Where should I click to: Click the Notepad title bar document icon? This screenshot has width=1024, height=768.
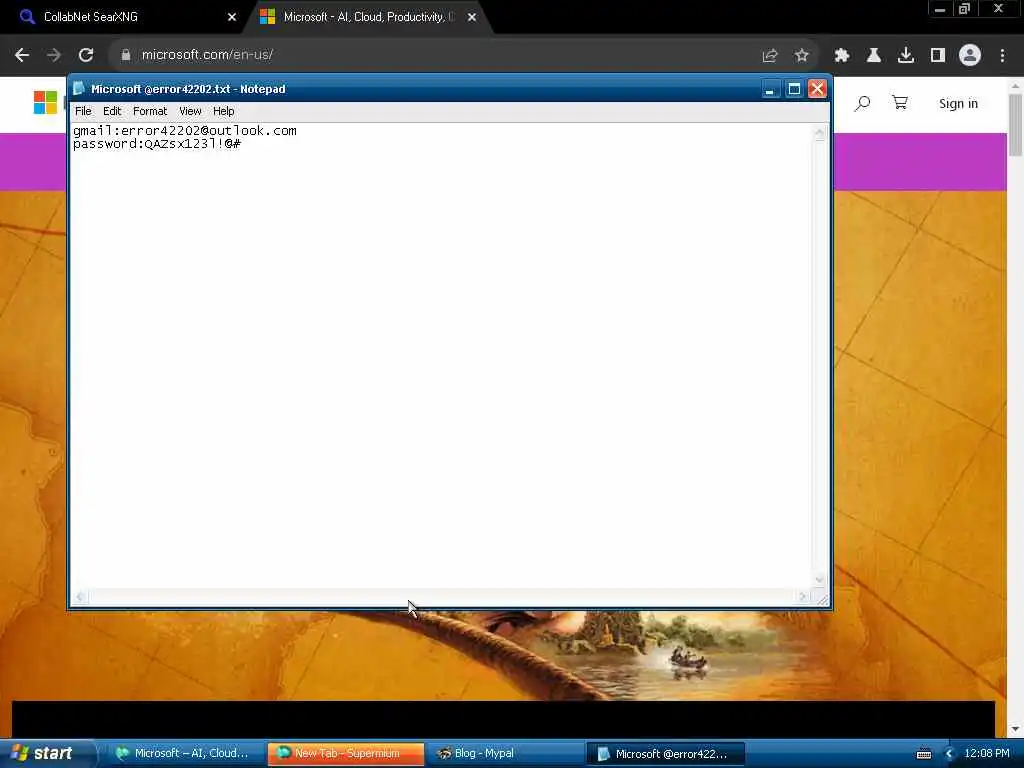(79, 88)
